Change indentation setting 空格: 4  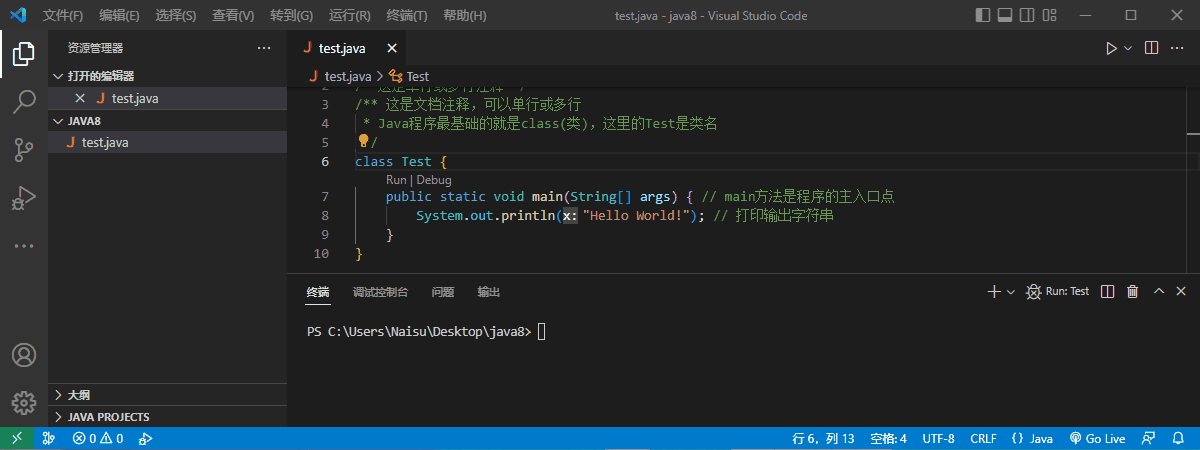tap(888, 438)
